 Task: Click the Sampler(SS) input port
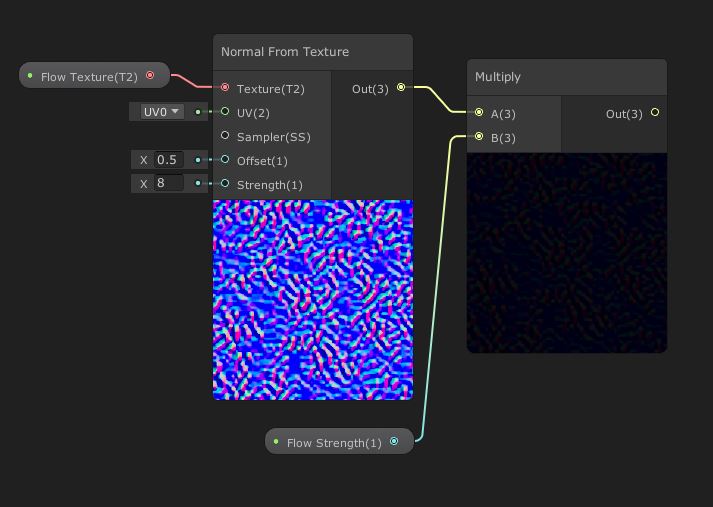[x=225, y=136]
